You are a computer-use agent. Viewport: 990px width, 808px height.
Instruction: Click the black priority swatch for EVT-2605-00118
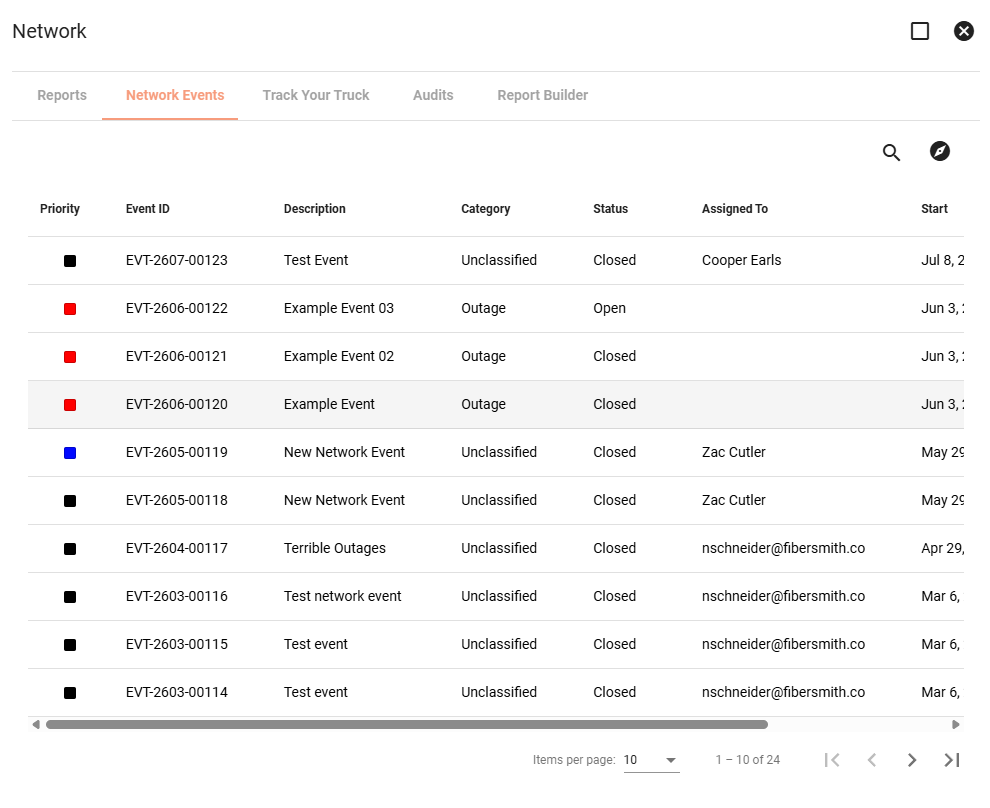coord(70,501)
